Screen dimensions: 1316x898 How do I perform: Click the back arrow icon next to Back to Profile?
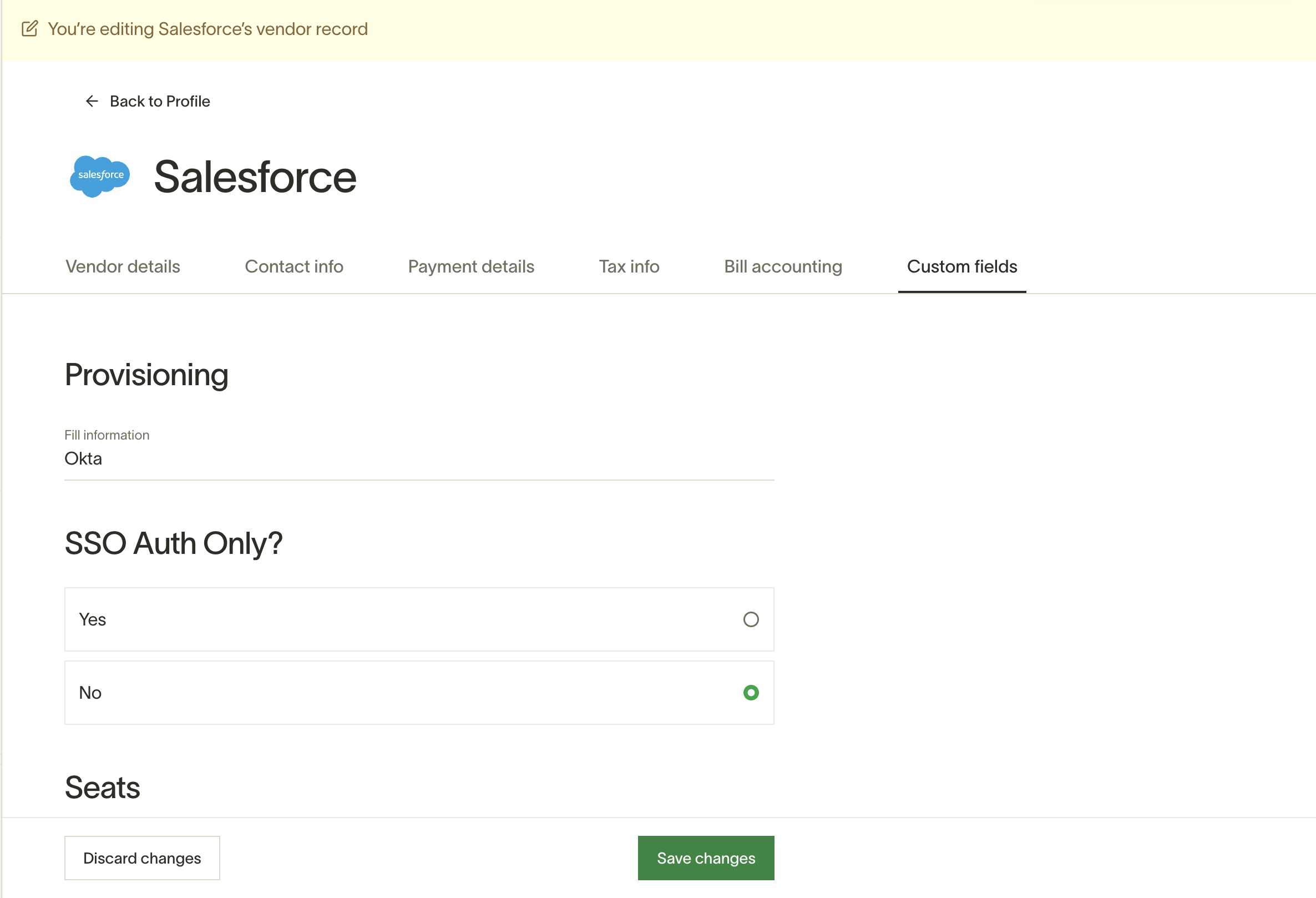[x=92, y=101]
